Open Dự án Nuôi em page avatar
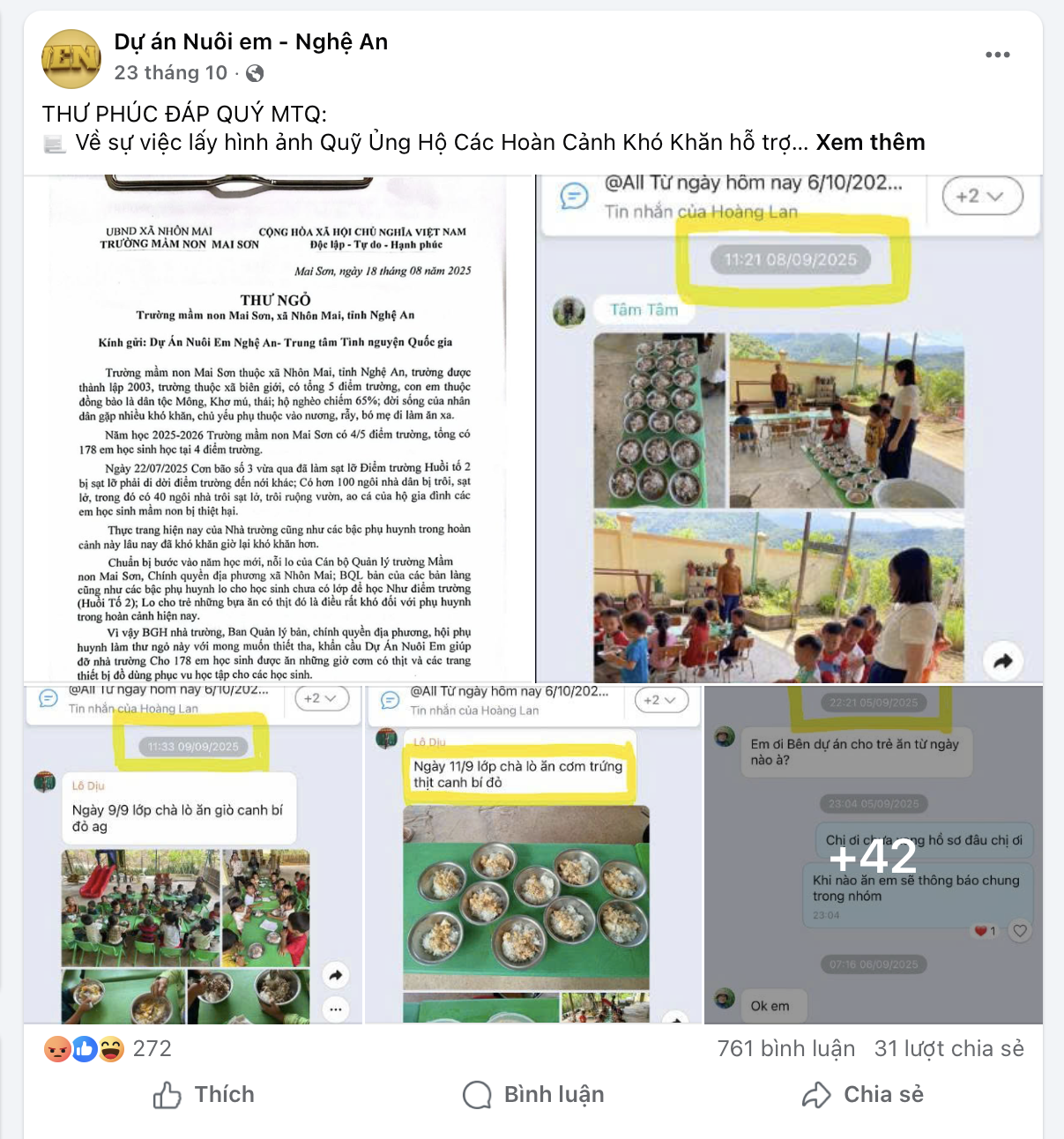The width and height of the screenshot is (1064, 1139). (71, 58)
